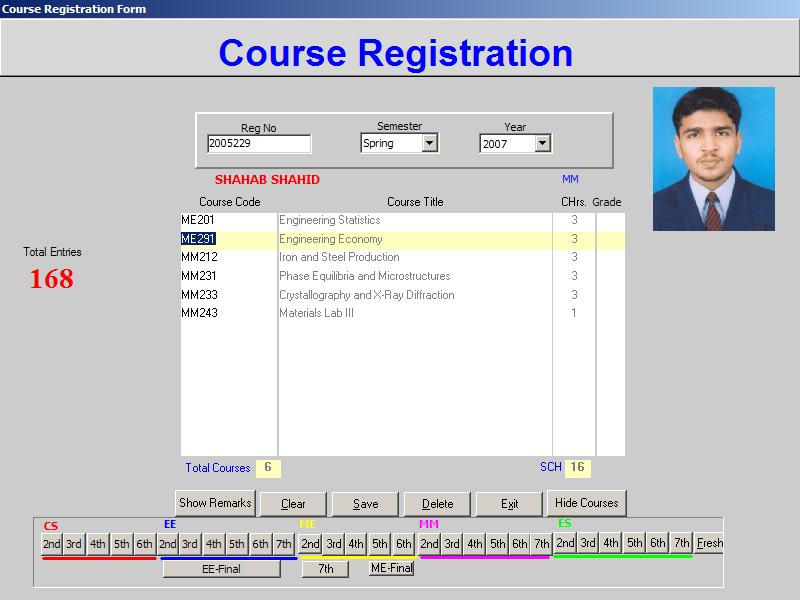
Task: Click the SCH value 16
Action: pos(578,467)
